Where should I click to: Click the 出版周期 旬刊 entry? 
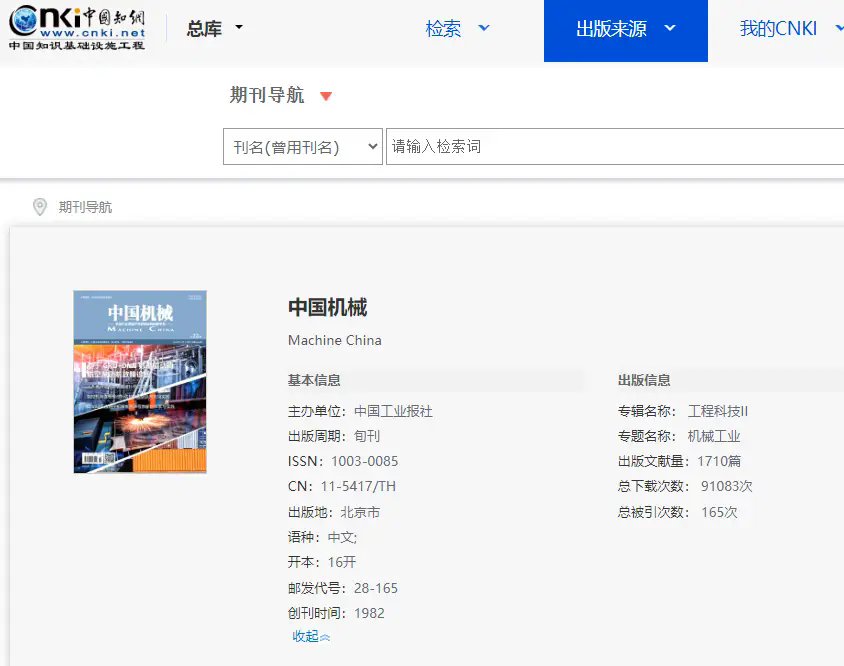tap(334, 436)
